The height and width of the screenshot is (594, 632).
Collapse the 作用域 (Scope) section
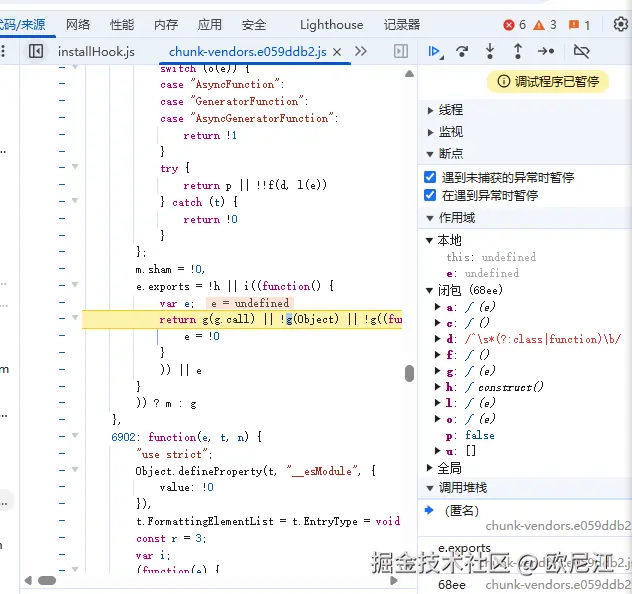click(x=430, y=218)
